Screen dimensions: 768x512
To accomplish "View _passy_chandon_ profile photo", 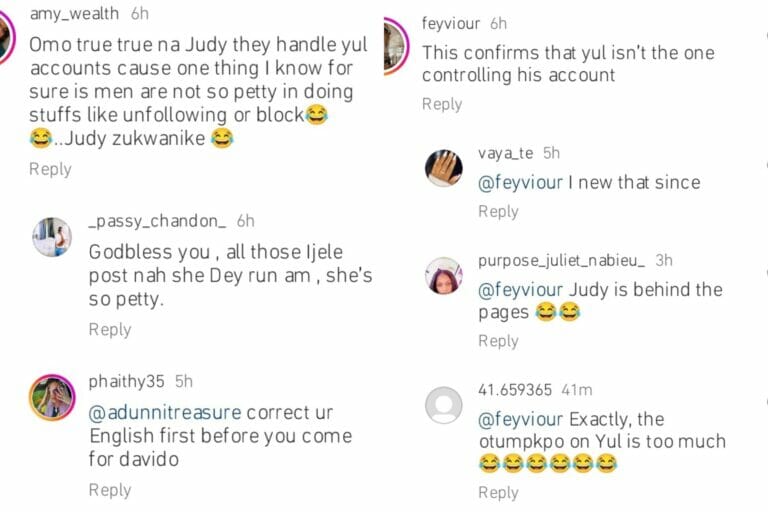I will [x=52, y=237].
